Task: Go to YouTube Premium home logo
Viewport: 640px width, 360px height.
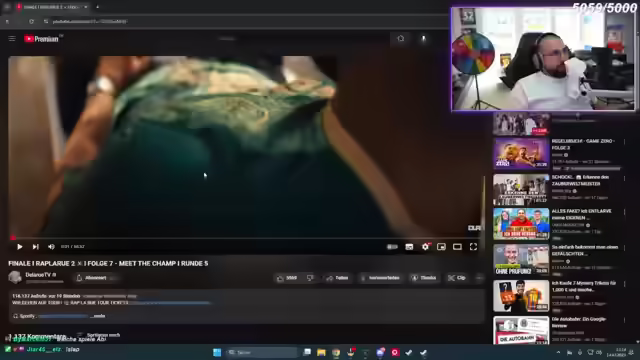Action: [41, 39]
